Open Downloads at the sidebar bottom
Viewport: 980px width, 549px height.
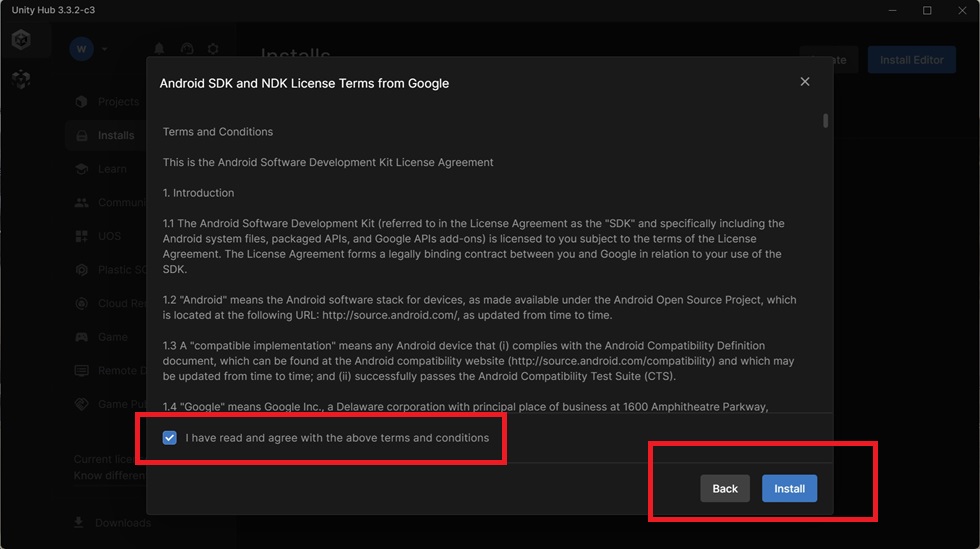(112, 523)
